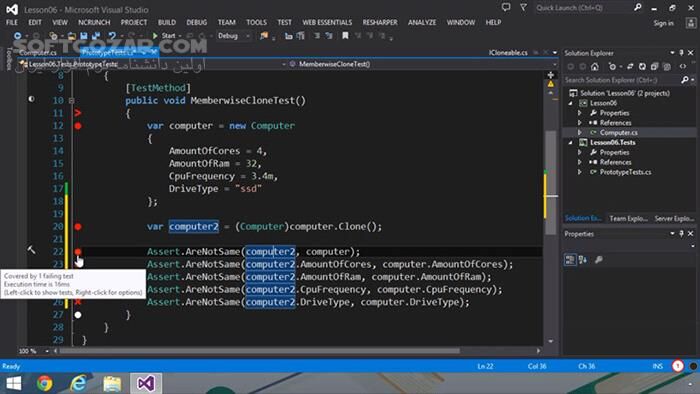Open Google Chrome from the taskbar
This screenshot has height=394, width=700.
click(x=45, y=383)
